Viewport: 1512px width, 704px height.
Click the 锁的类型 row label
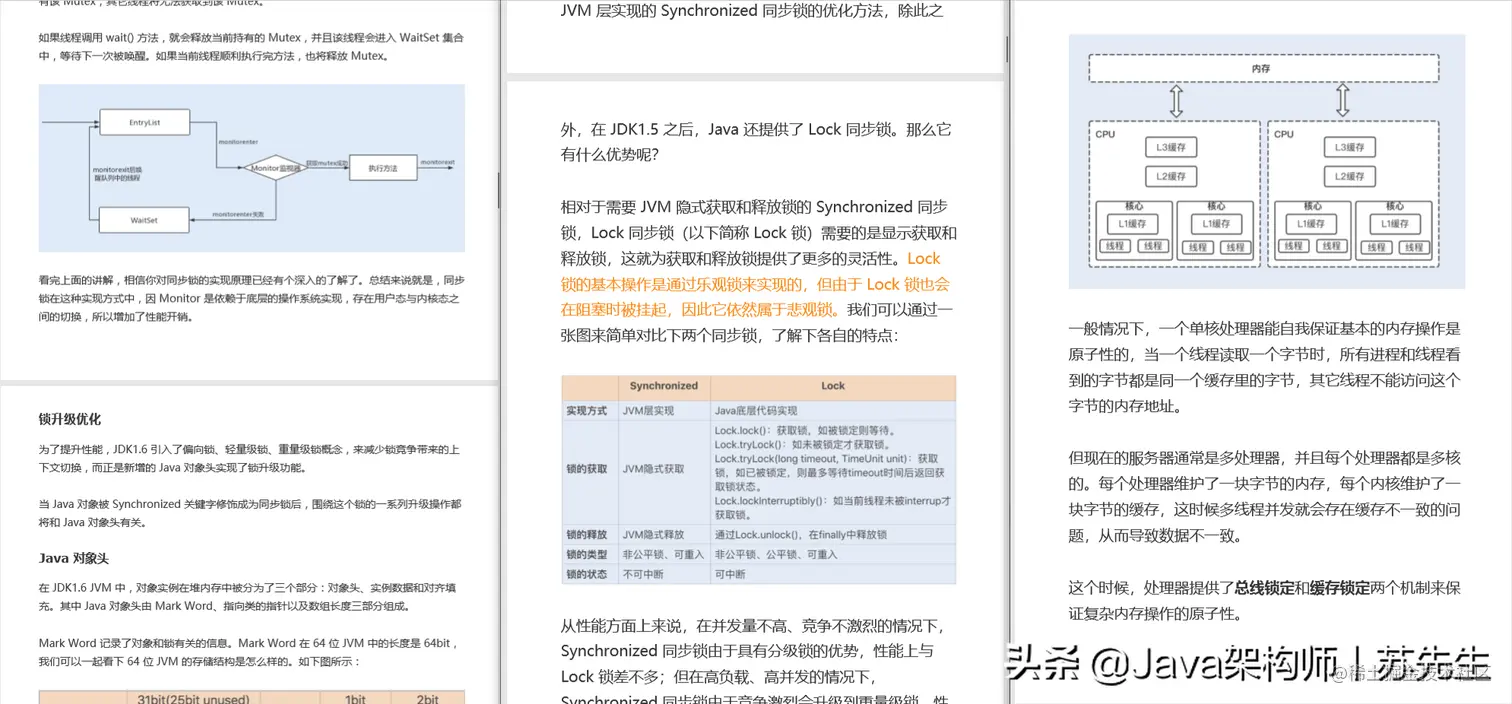click(587, 554)
